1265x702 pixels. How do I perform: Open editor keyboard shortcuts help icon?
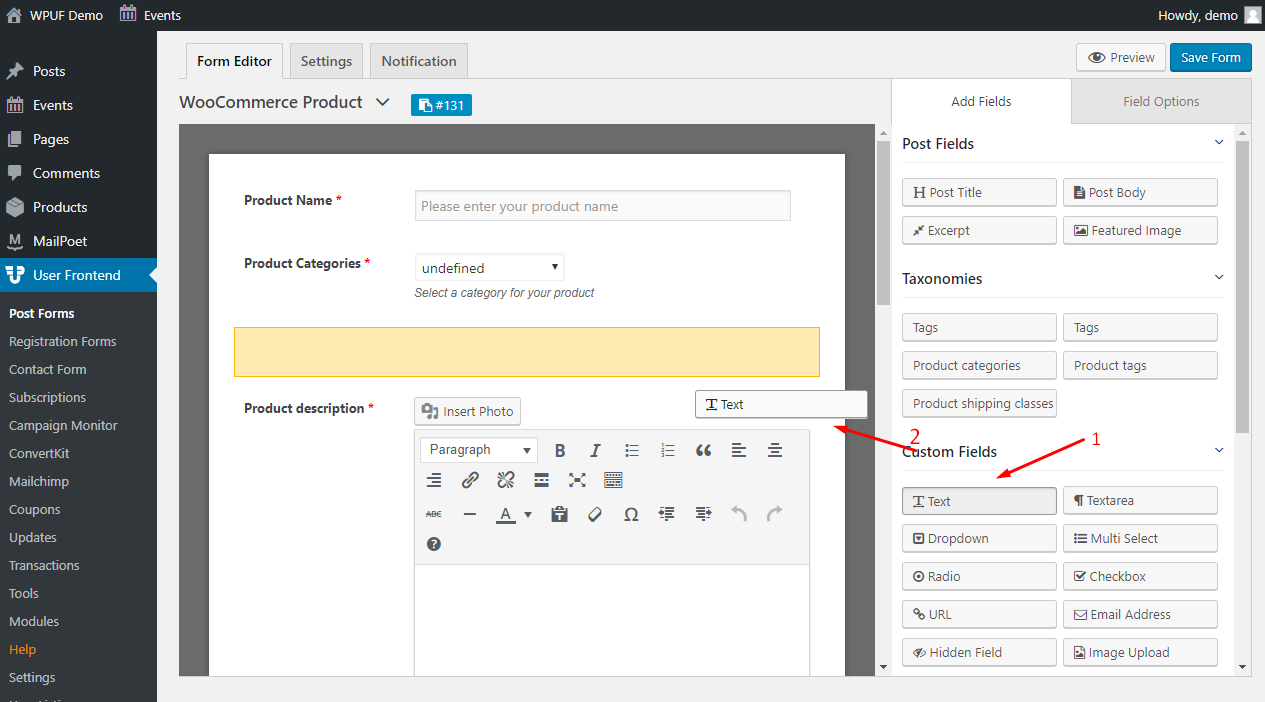point(434,544)
